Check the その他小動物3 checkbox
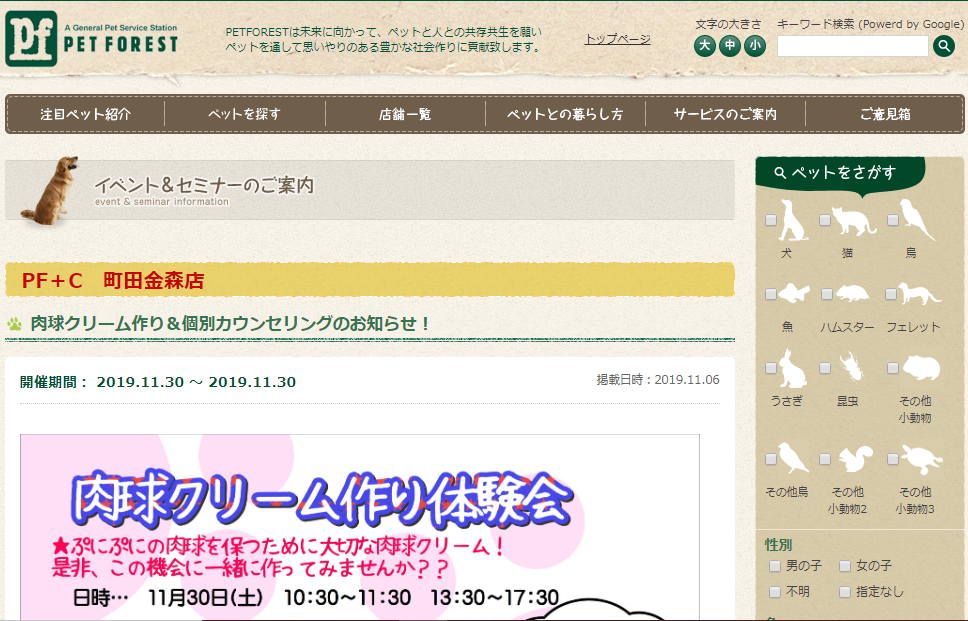The image size is (968, 621). tap(893, 459)
